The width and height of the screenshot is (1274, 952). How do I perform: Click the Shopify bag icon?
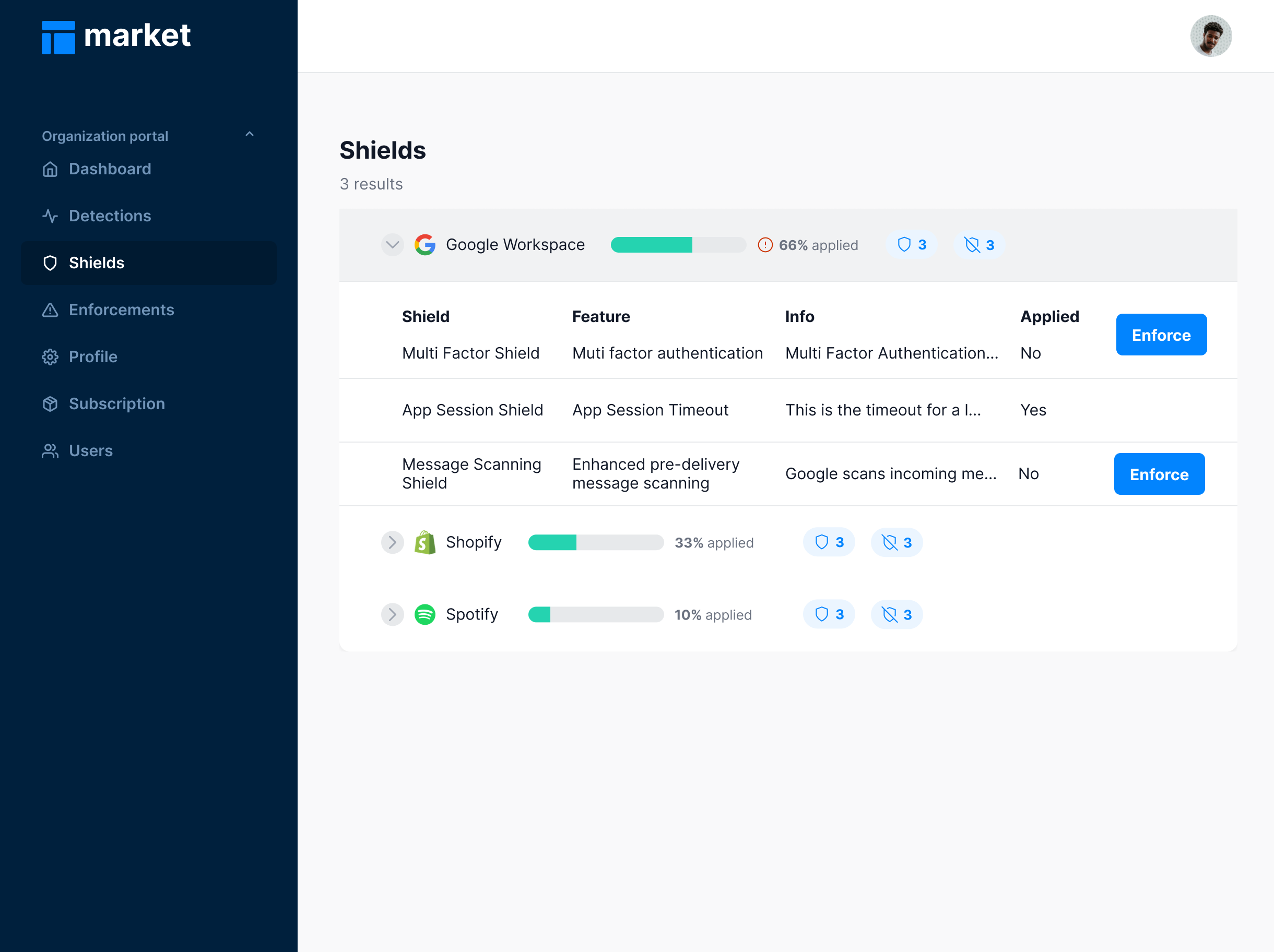tap(425, 542)
